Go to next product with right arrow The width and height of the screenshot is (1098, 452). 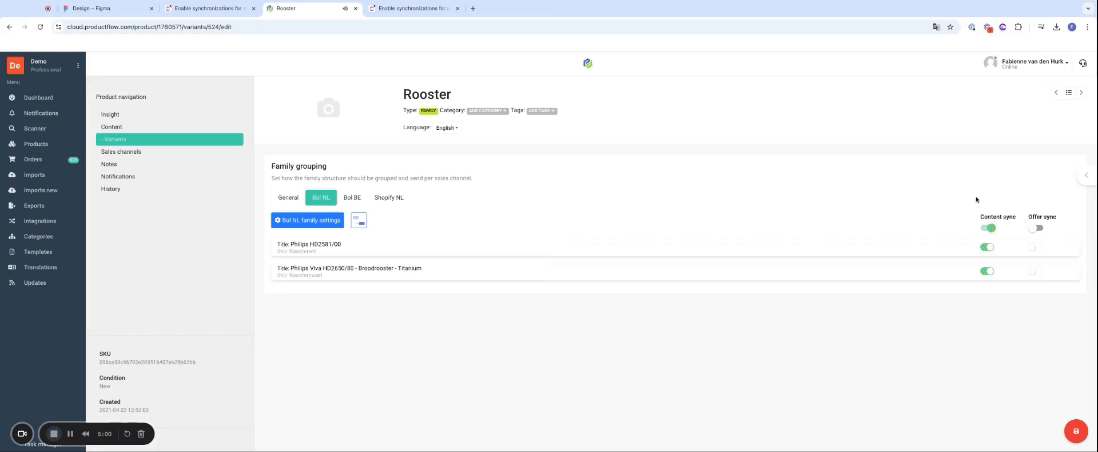1081,93
